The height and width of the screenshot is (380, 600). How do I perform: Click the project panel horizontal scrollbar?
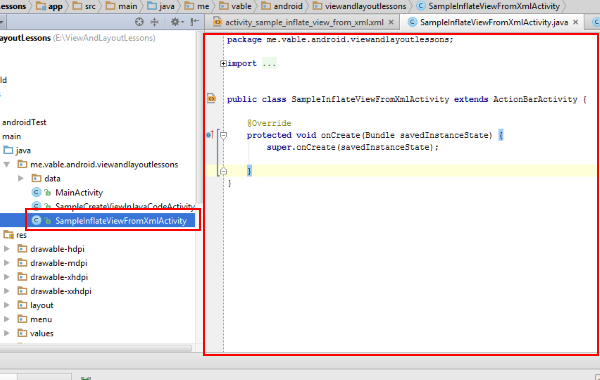tap(96, 348)
